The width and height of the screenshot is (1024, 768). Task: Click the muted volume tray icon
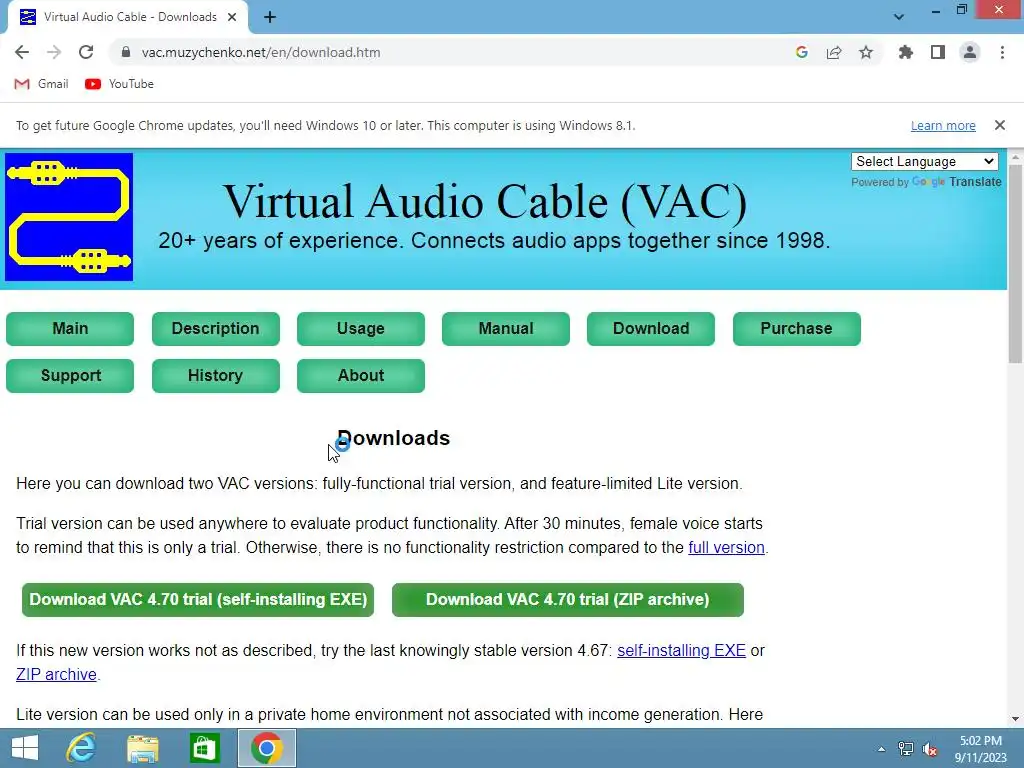click(930, 749)
